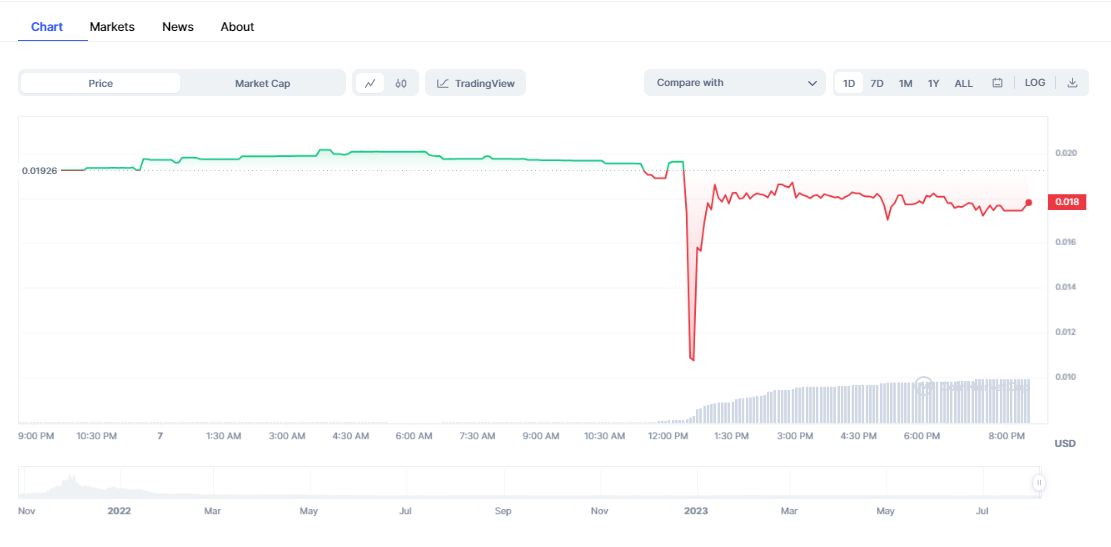Show the 1Y price range

point(933,83)
